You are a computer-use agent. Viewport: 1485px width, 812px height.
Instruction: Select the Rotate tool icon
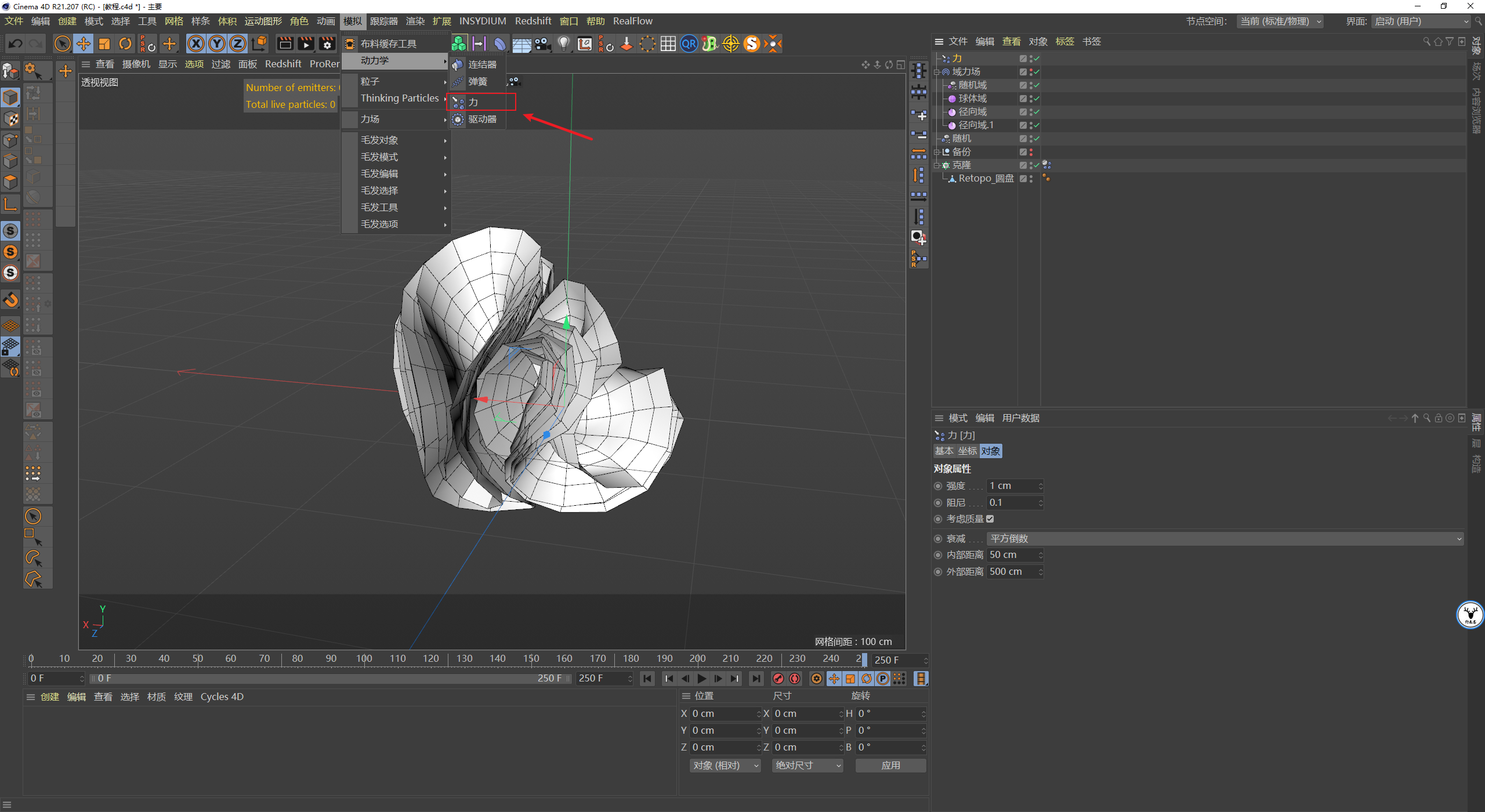point(125,43)
